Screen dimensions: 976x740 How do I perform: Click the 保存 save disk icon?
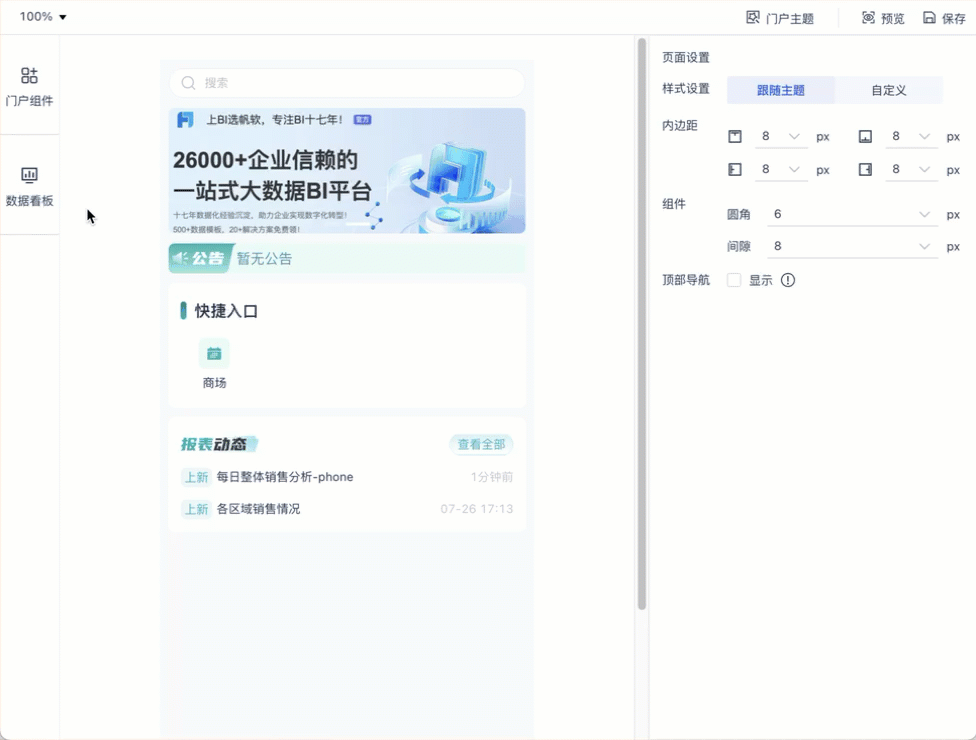(929, 17)
